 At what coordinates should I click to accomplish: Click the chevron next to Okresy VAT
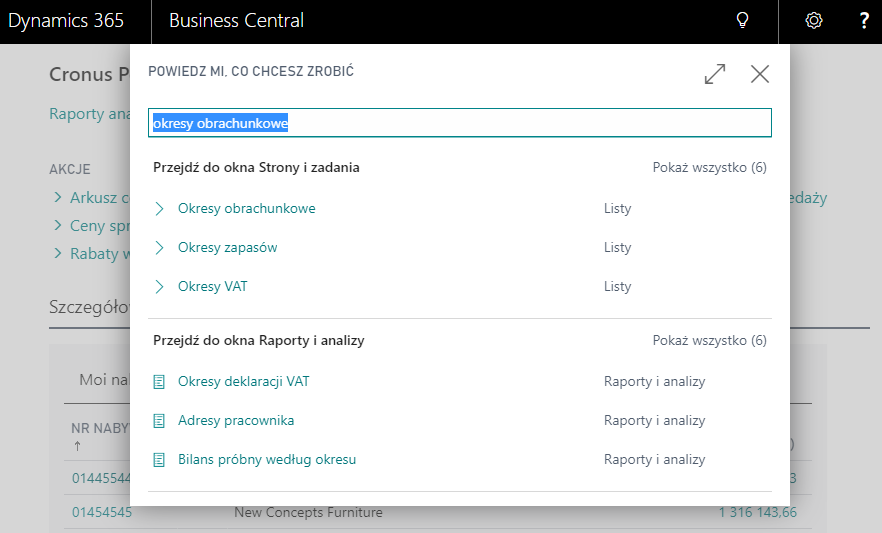pyautogui.click(x=159, y=287)
